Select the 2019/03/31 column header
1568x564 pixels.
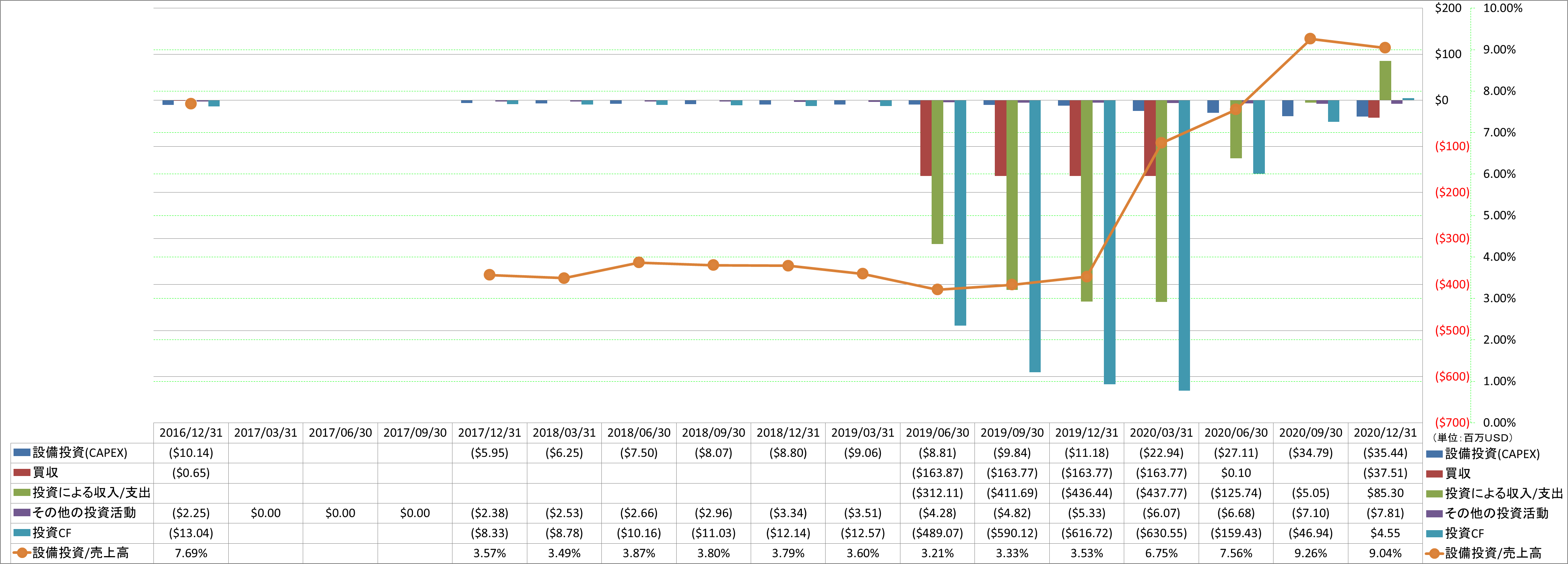click(863, 432)
